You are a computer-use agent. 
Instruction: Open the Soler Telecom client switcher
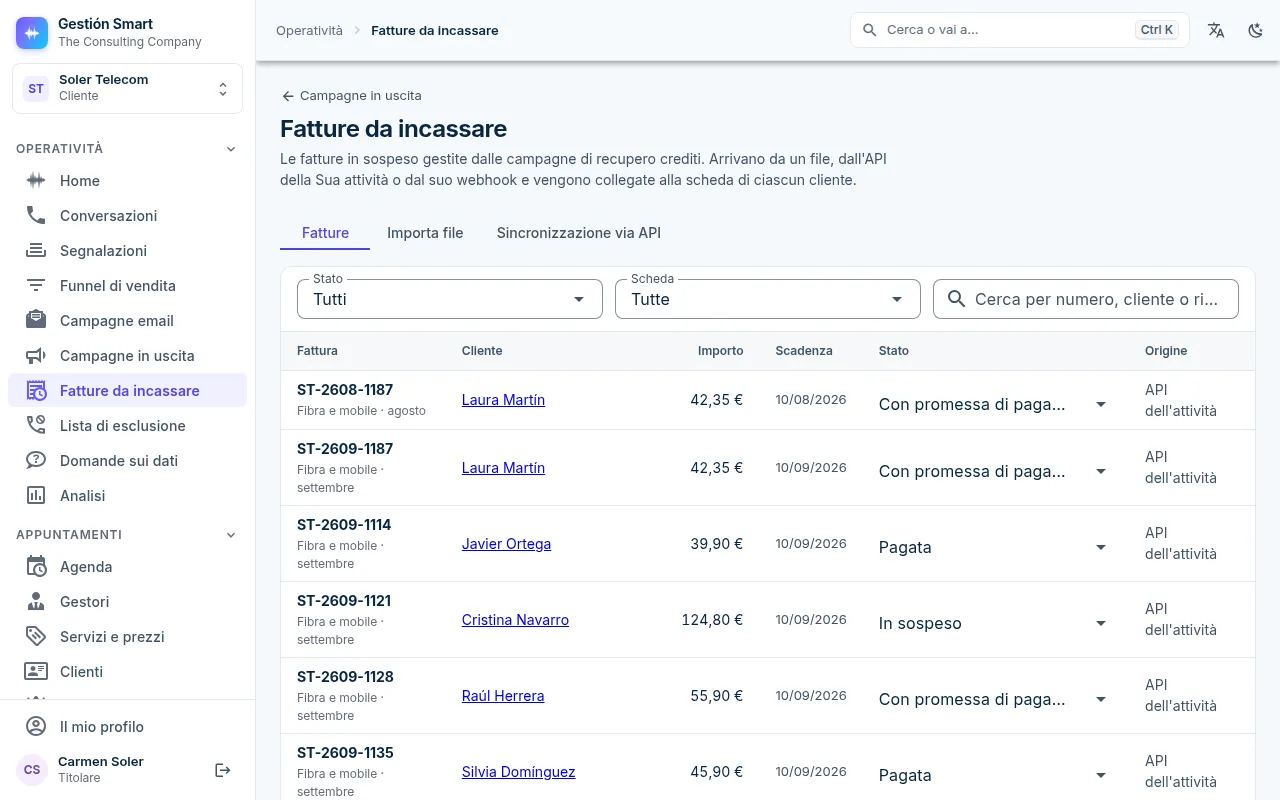127,89
